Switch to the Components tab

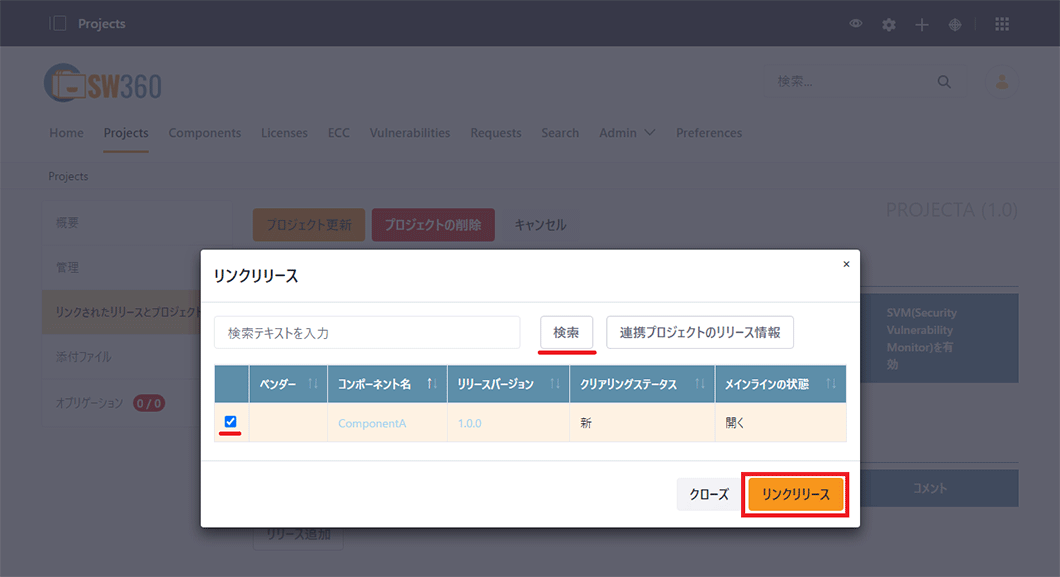204,132
